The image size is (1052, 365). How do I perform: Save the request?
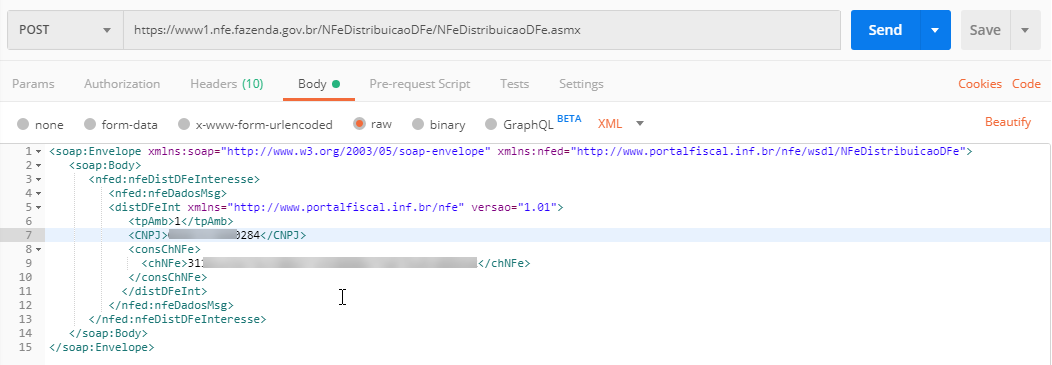(985, 30)
